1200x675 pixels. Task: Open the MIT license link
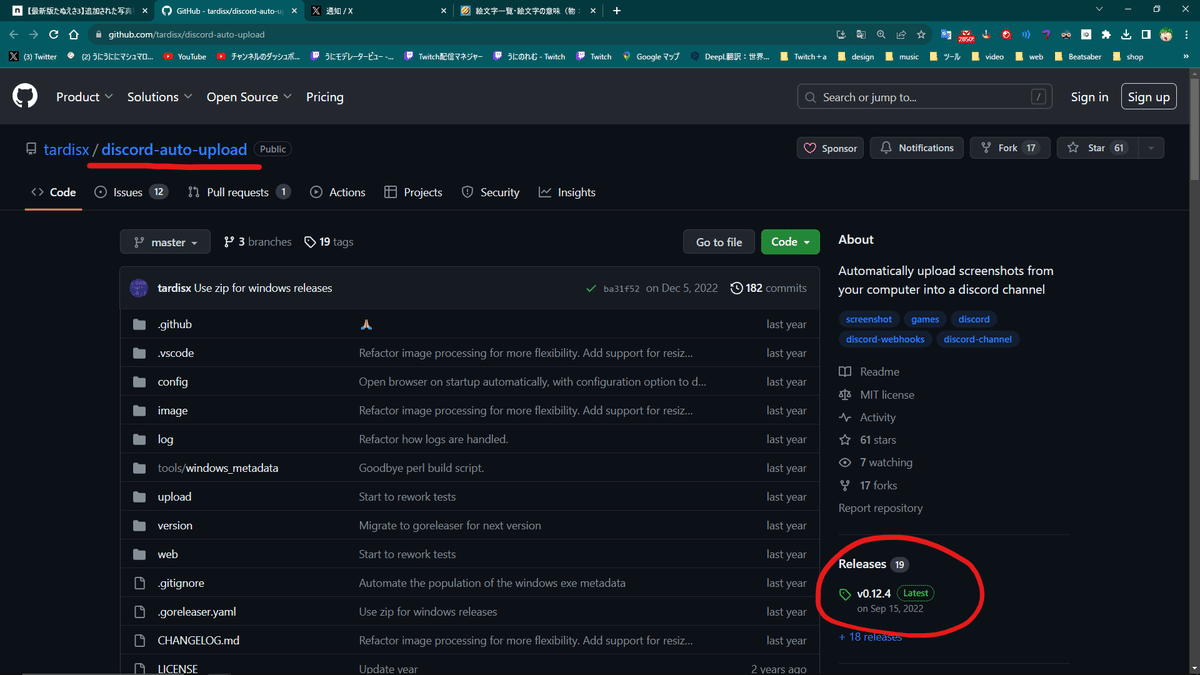876,395
